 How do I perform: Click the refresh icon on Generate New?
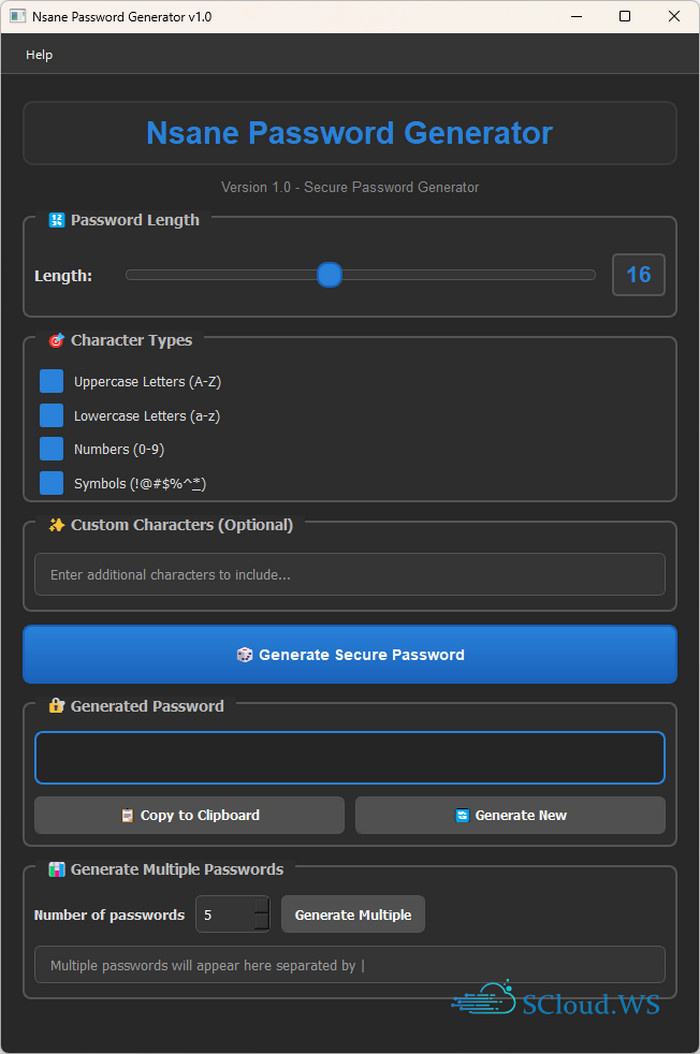(462, 816)
